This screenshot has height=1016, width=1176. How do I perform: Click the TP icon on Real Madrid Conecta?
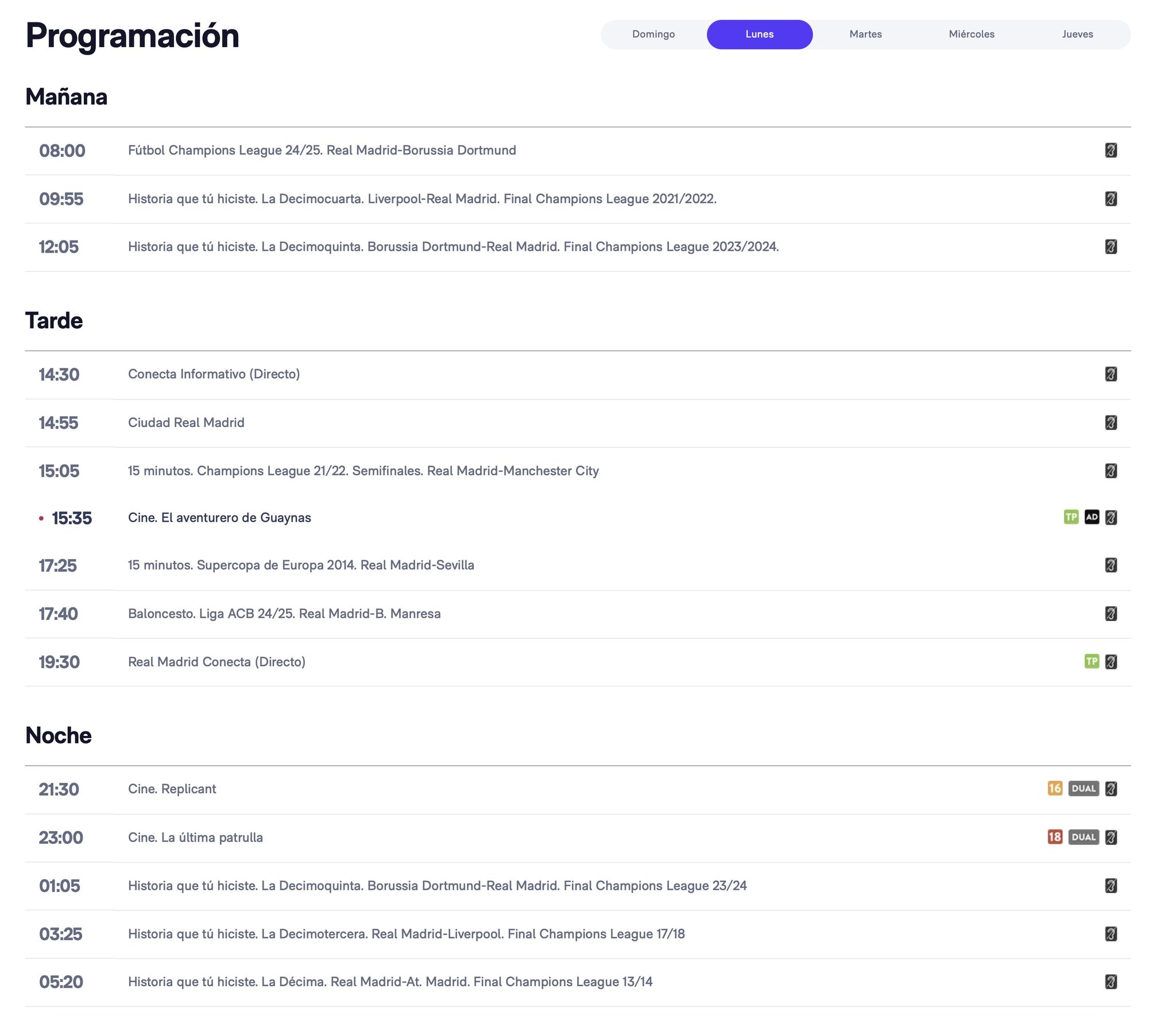[1091, 661]
